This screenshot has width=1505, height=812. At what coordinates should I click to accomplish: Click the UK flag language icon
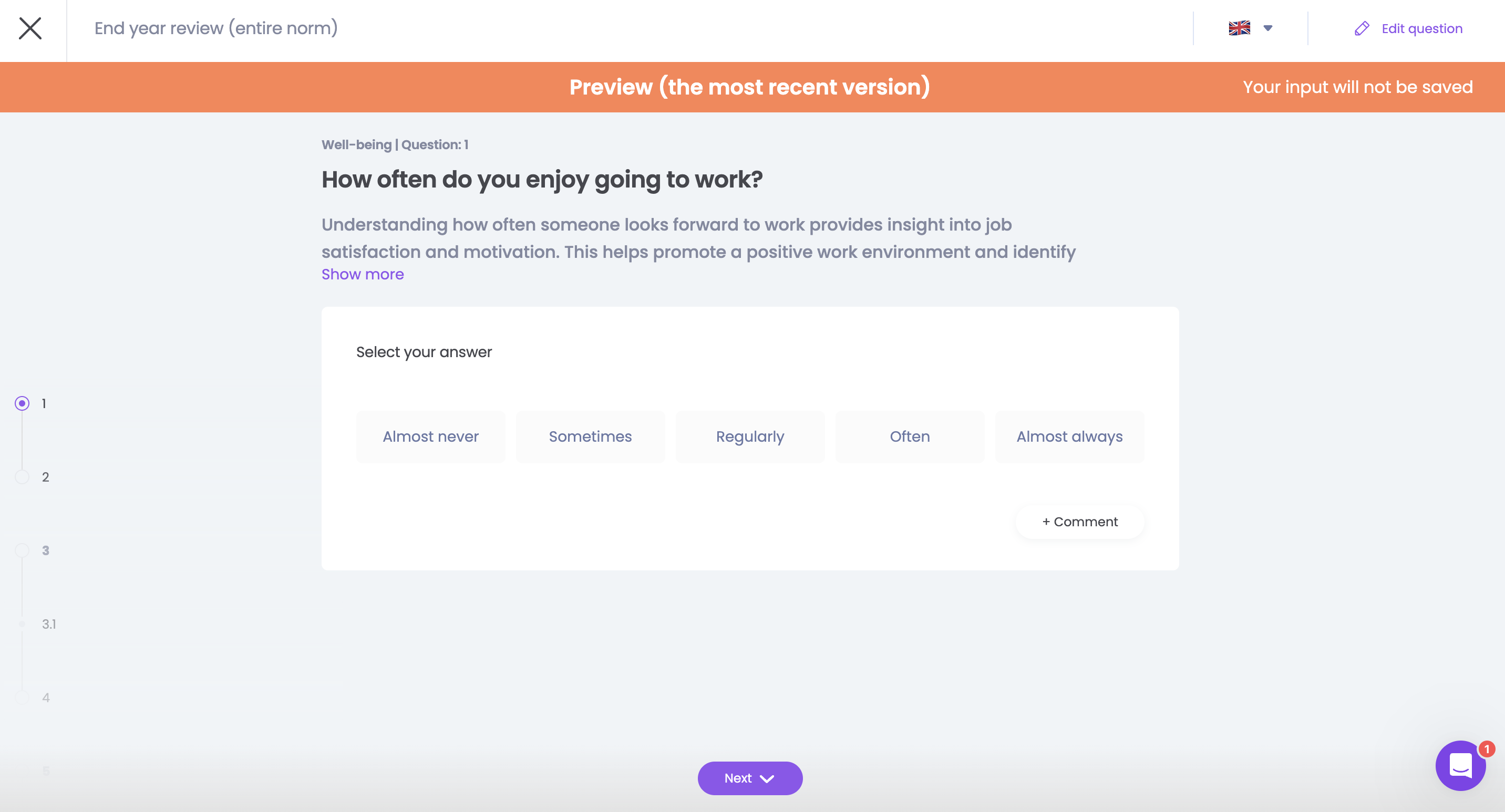[1239, 28]
